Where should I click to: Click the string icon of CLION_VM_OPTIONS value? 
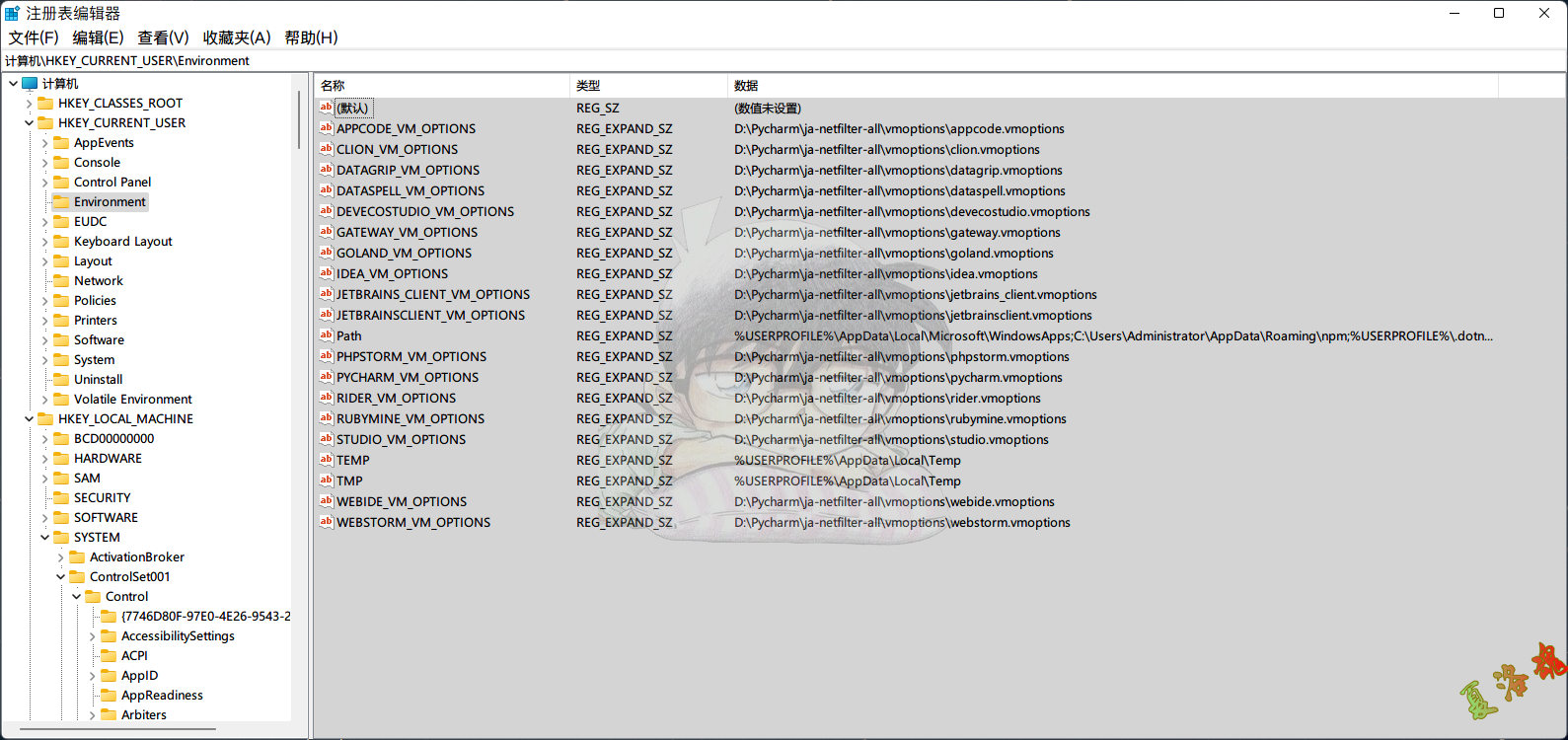click(326, 149)
